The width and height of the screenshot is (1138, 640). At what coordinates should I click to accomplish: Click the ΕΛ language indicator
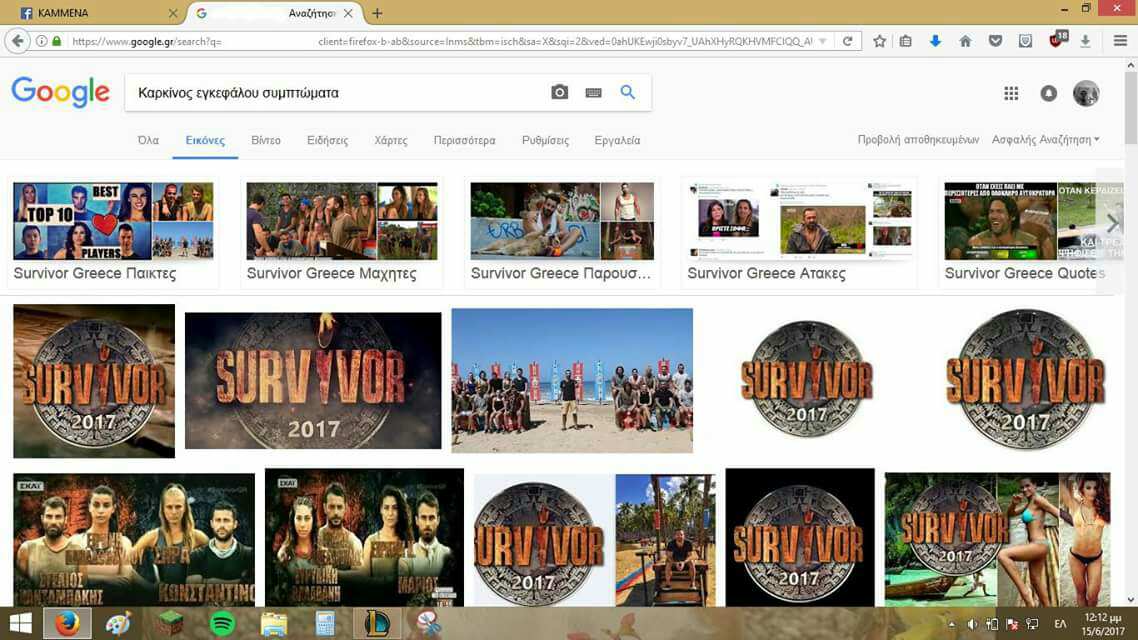tap(1060, 624)
